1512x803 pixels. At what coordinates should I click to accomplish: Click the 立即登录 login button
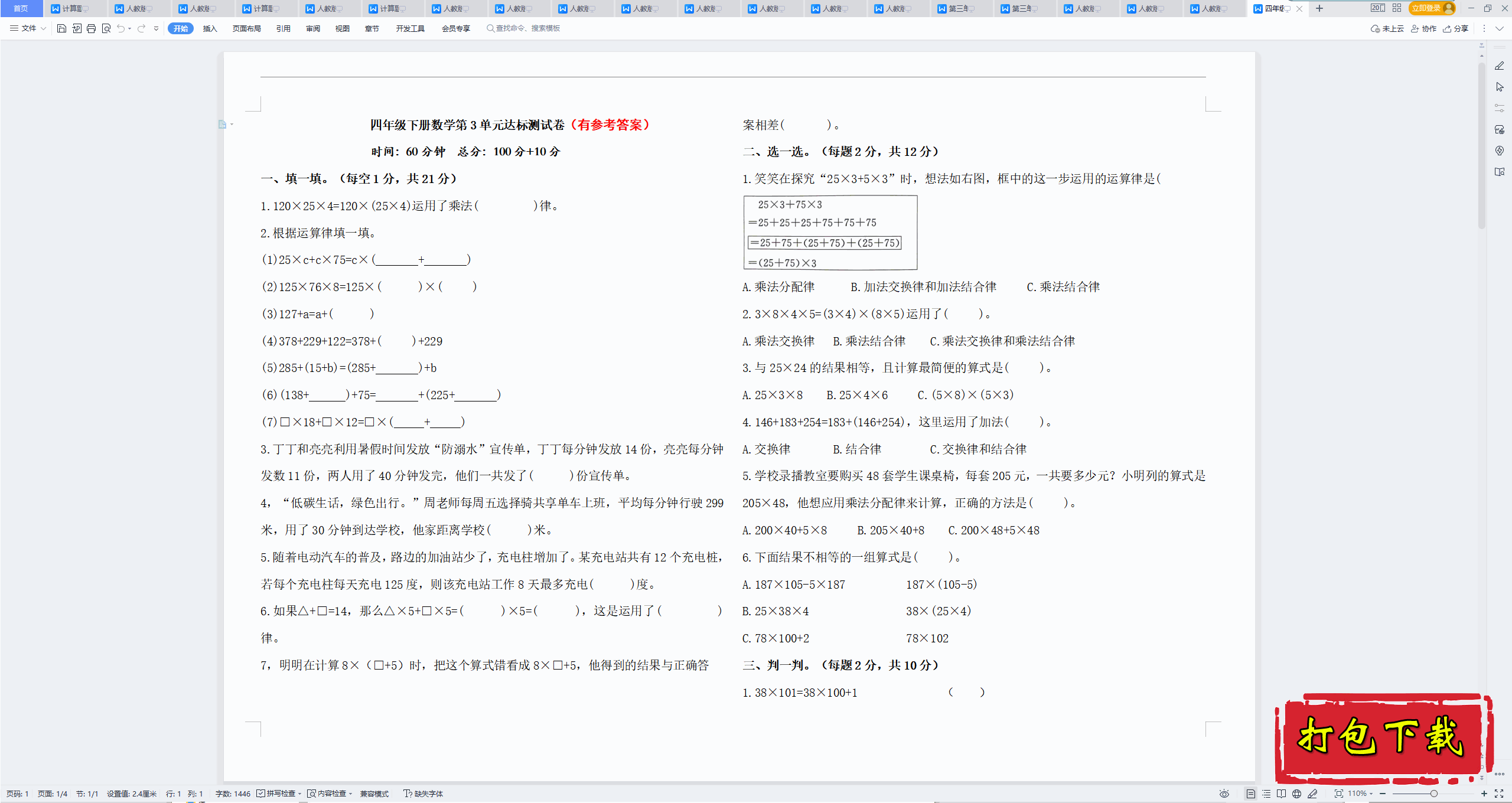click(x=1432, y=8)
